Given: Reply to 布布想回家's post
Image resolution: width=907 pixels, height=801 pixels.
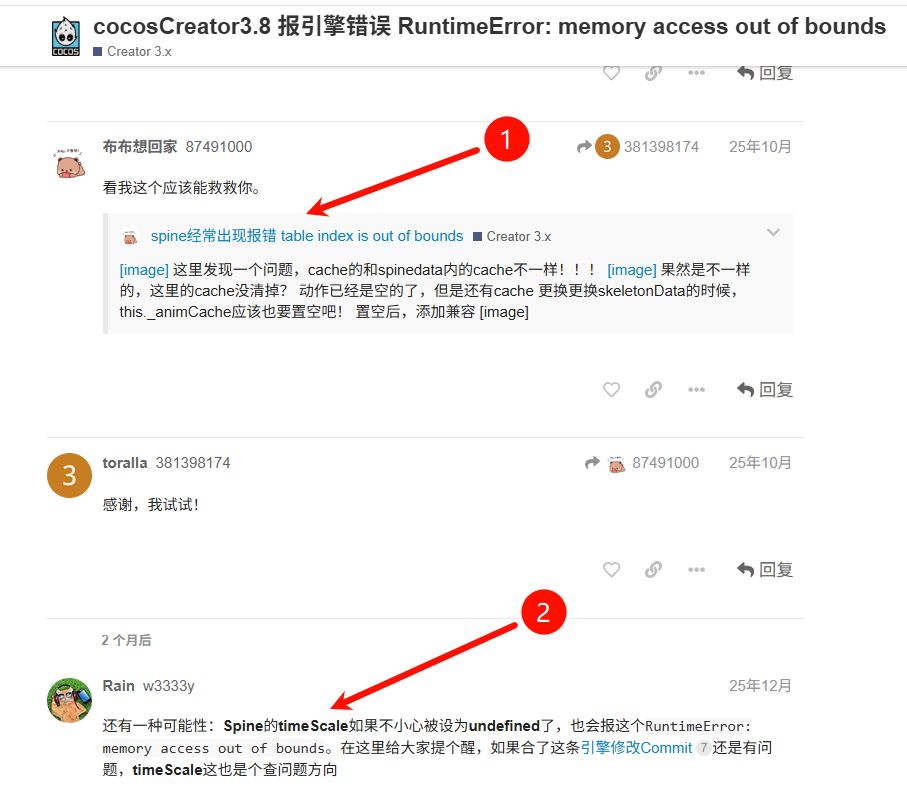Looking at the screenshot, I should (x=764, y=389).
